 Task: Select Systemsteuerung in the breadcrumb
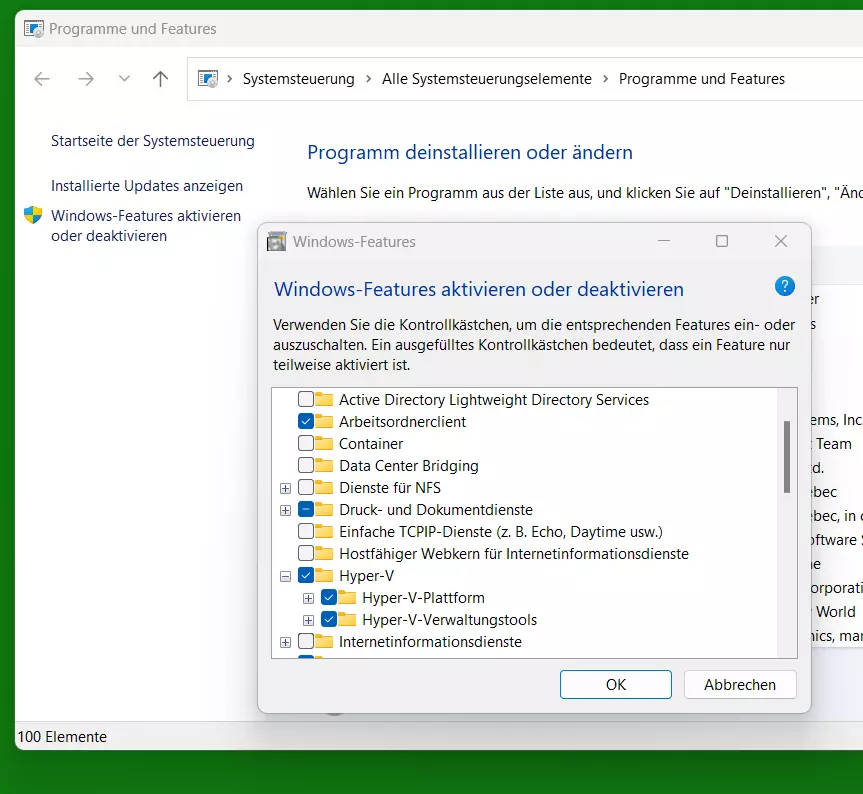click(299, 79)
